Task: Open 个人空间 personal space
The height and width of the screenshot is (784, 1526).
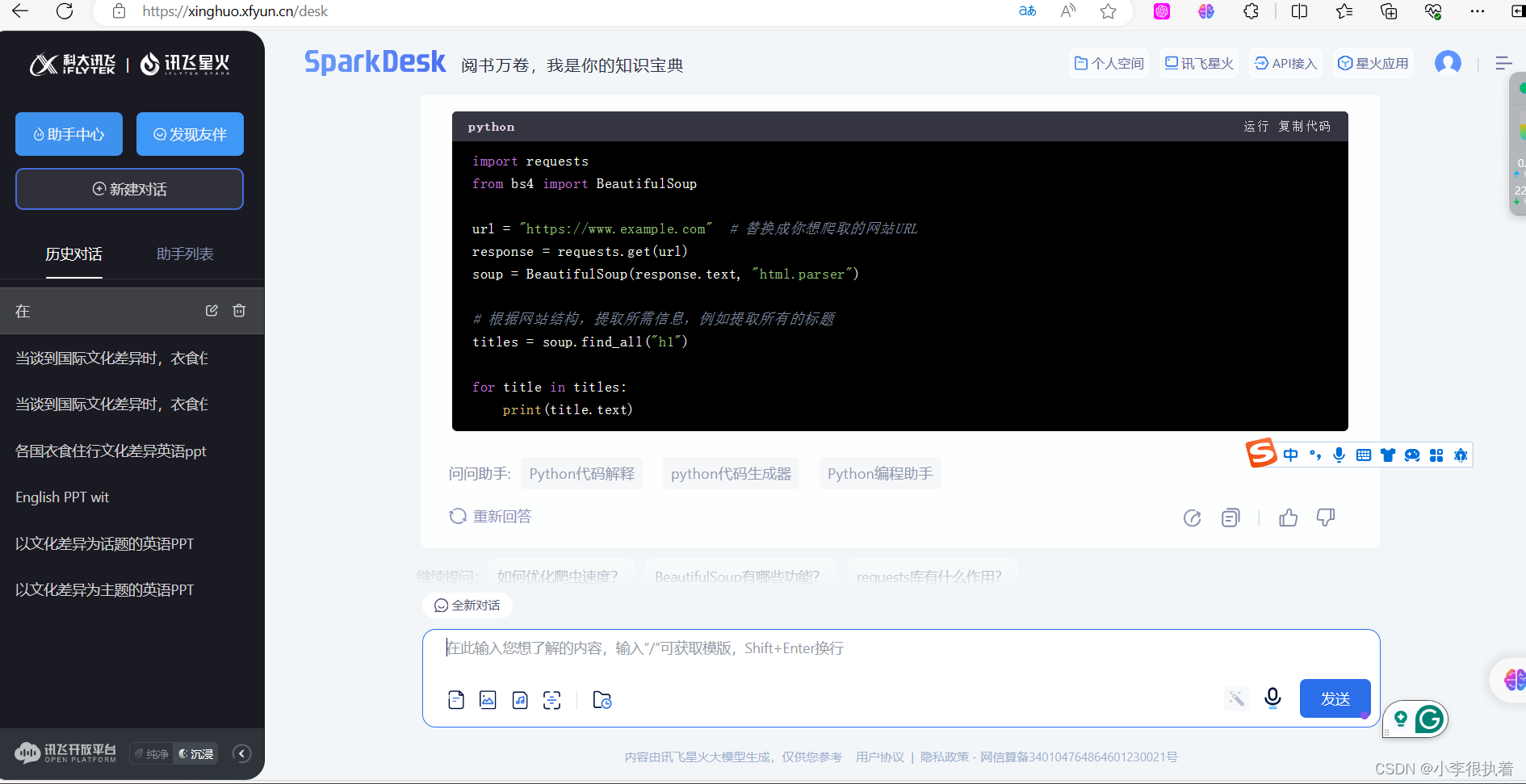Action: [x=1109, y=63]
